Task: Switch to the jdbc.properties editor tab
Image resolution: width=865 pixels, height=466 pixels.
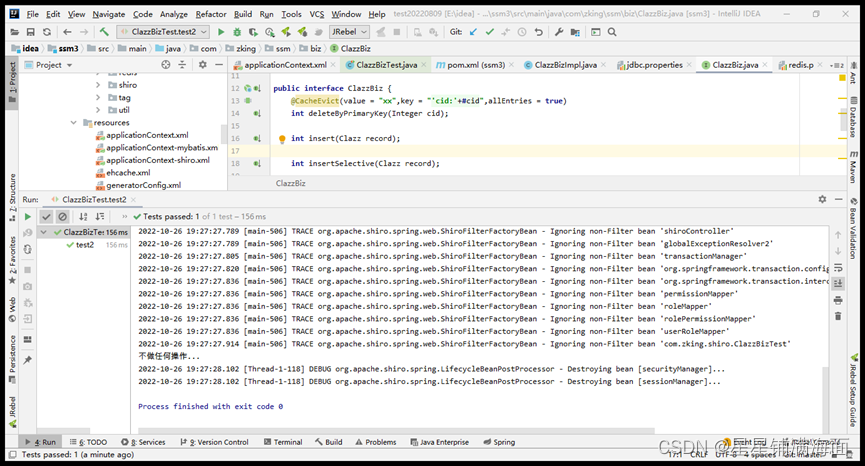Action: [654, 65]
